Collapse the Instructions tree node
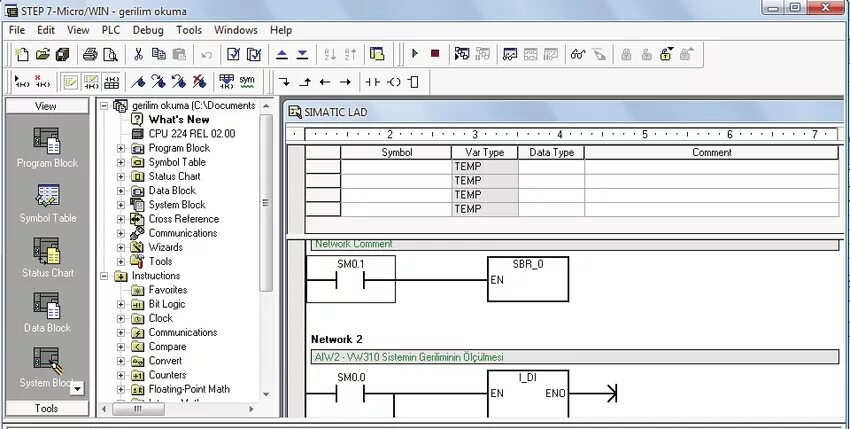 (x=104, y=276)
